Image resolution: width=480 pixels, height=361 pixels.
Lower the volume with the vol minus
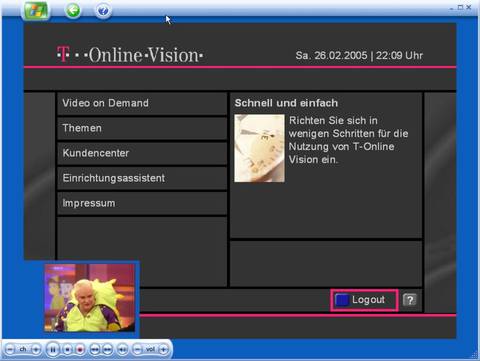[x=137, y=349]
